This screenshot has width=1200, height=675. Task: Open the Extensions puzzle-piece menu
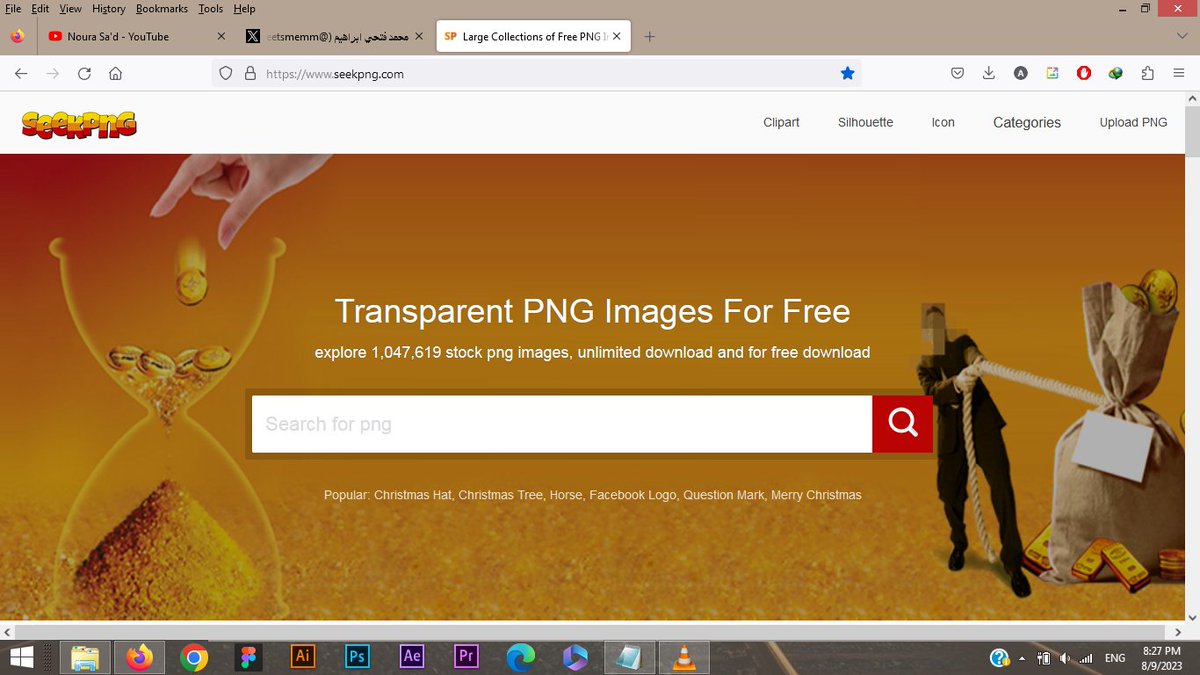point(1147,73)
